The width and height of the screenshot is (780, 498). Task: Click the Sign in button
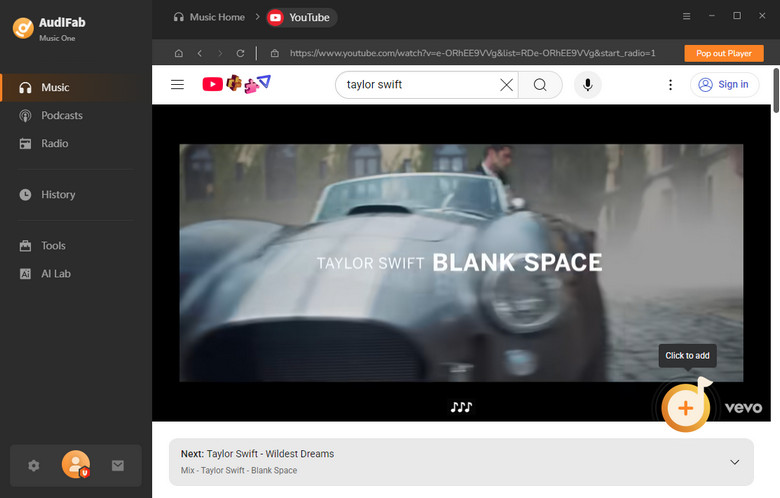coord(724,85)
